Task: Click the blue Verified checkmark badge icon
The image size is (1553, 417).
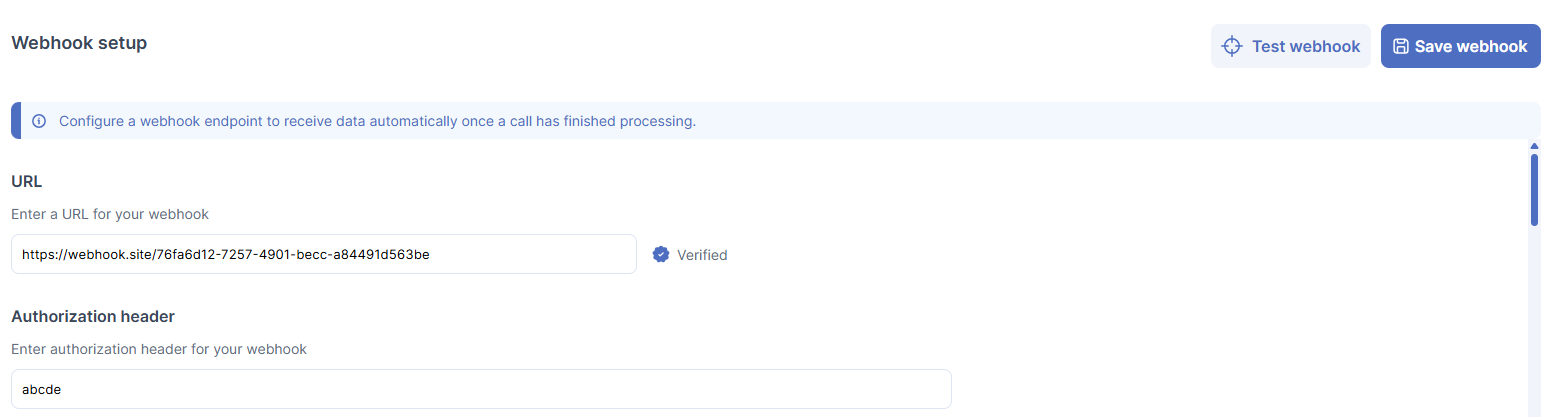Action: coord(661,254)
